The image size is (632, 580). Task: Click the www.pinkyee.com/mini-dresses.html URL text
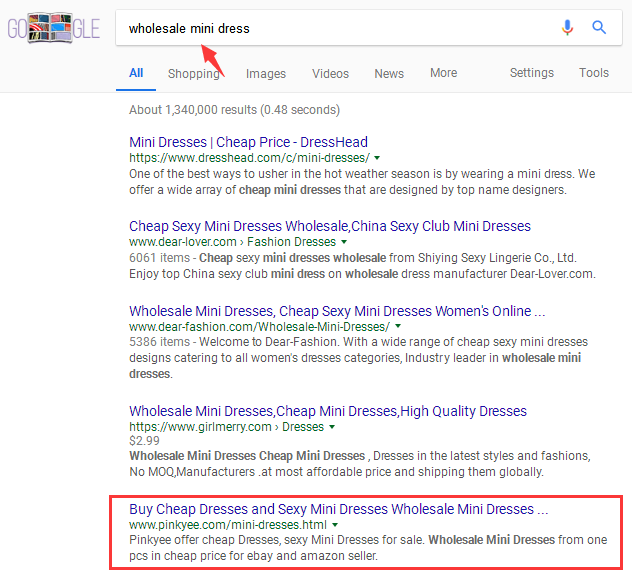point(228,525)
